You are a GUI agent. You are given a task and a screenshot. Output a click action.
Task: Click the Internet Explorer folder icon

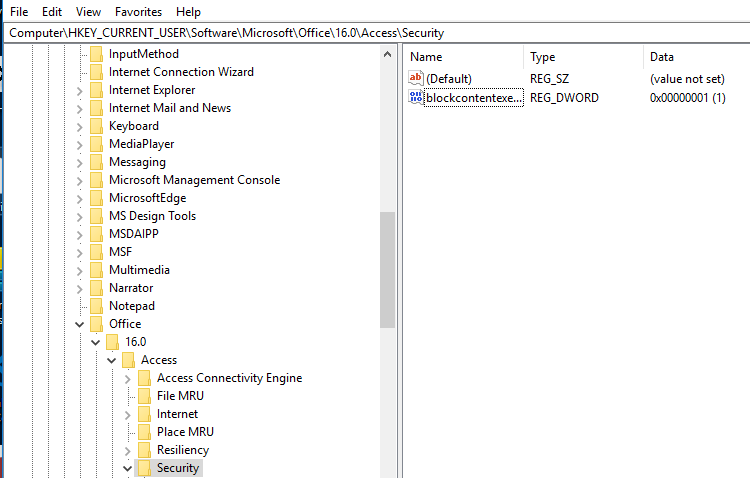pos(96,90)
